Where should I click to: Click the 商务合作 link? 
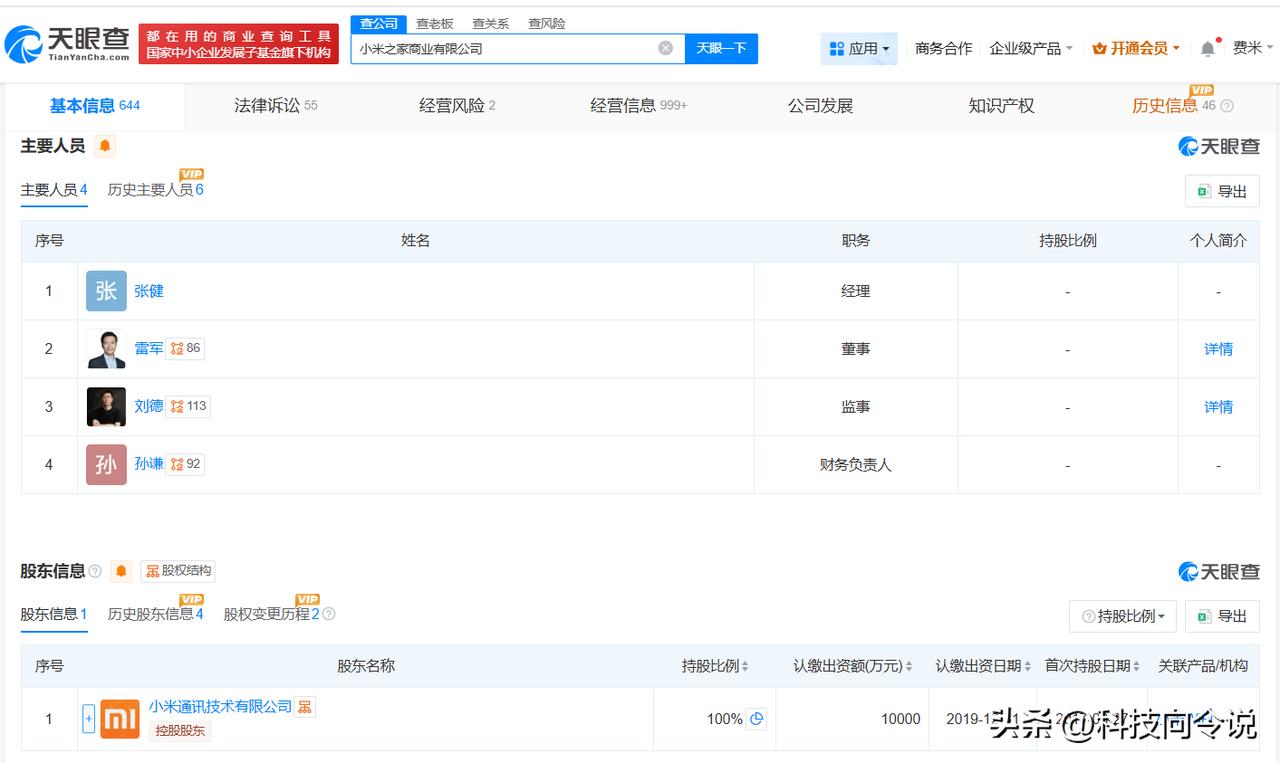[x=943, y=48]
